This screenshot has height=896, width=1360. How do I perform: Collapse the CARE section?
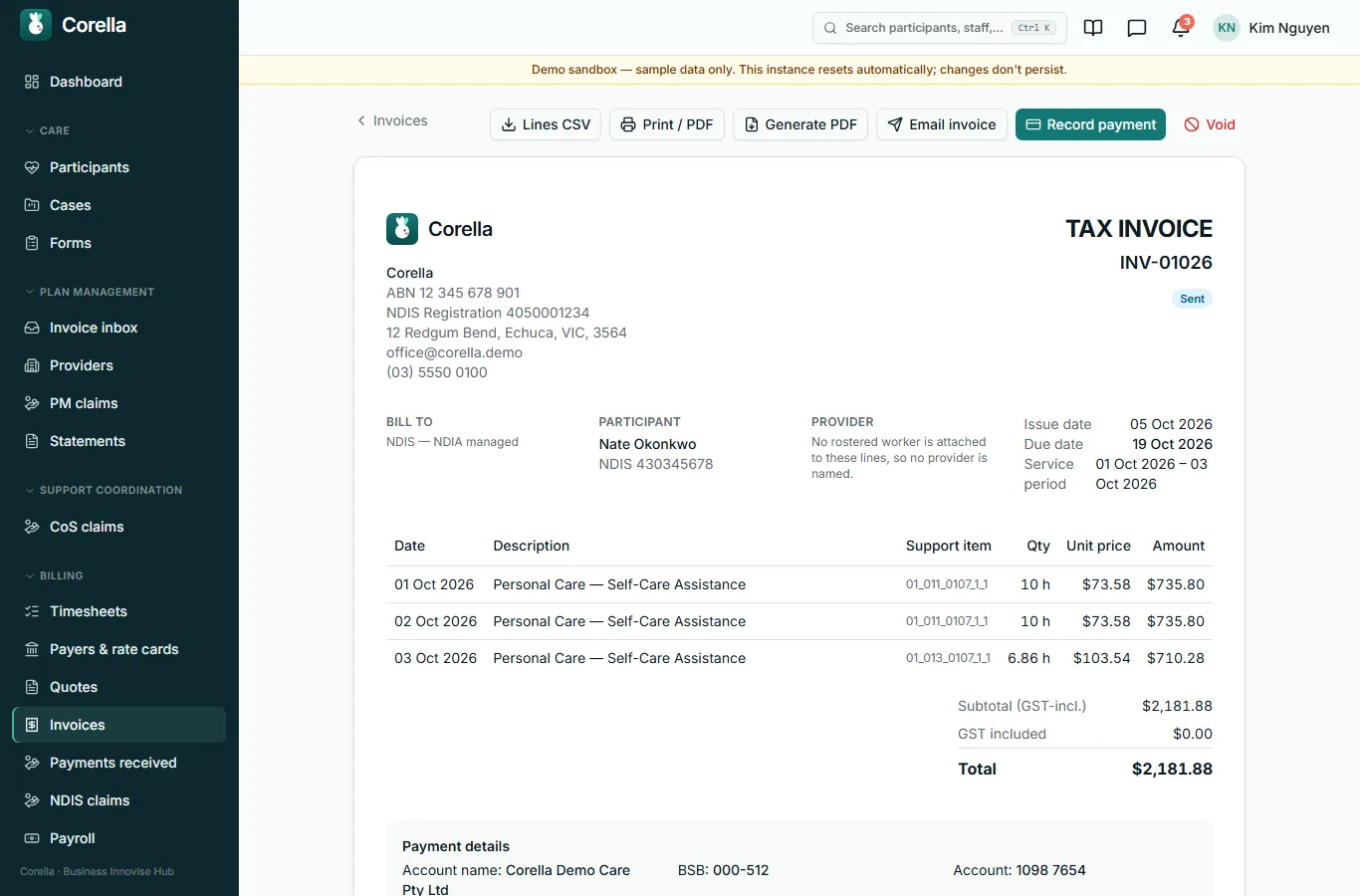click(47, 130)
